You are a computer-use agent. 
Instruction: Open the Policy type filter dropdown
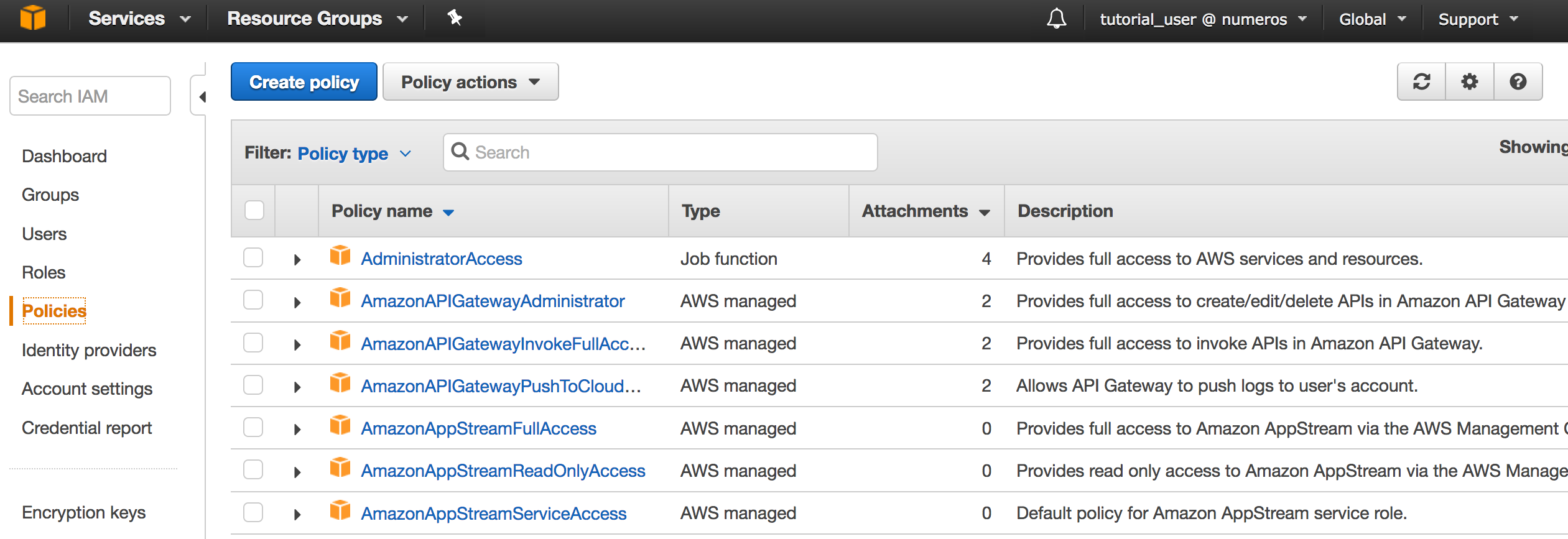tap(354, 154)
